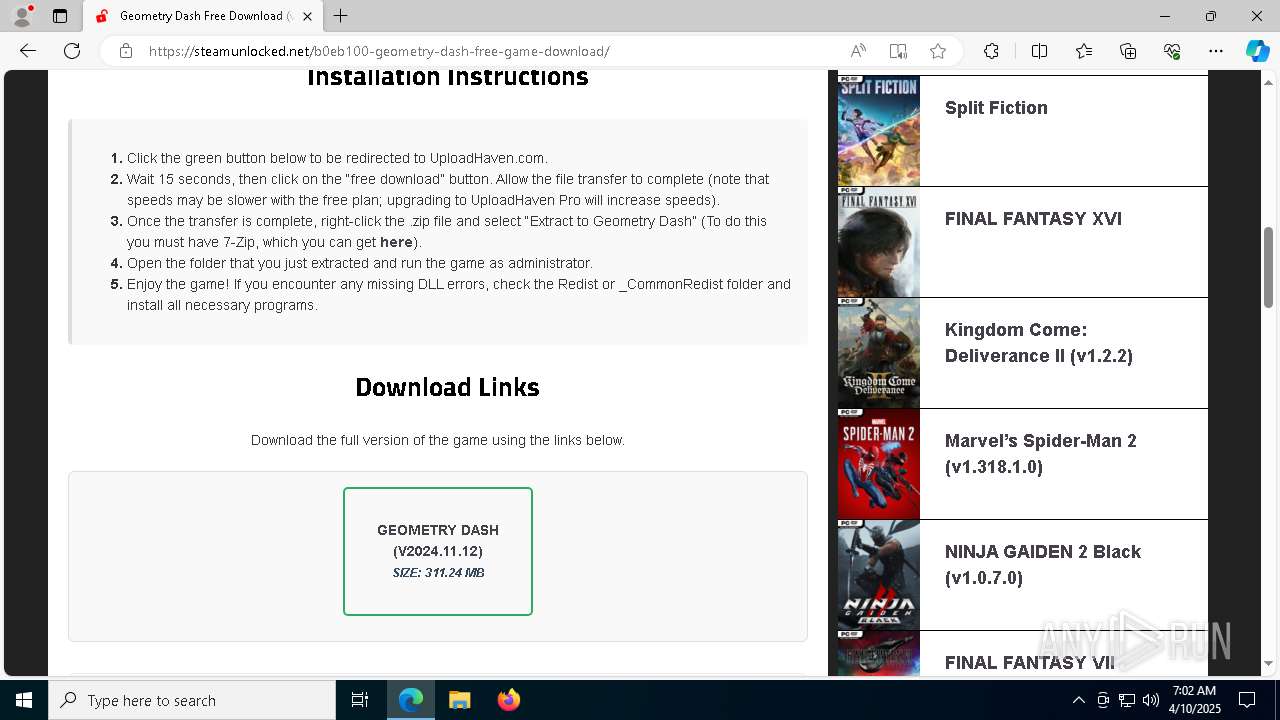Open Kingdom Come: Deliverance II link

pos(1039,343)
